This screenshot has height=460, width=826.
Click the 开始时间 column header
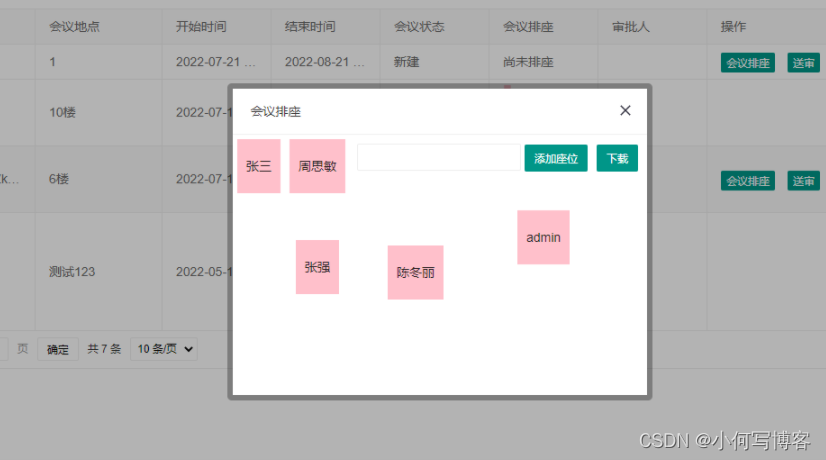(x=201, y=26)
